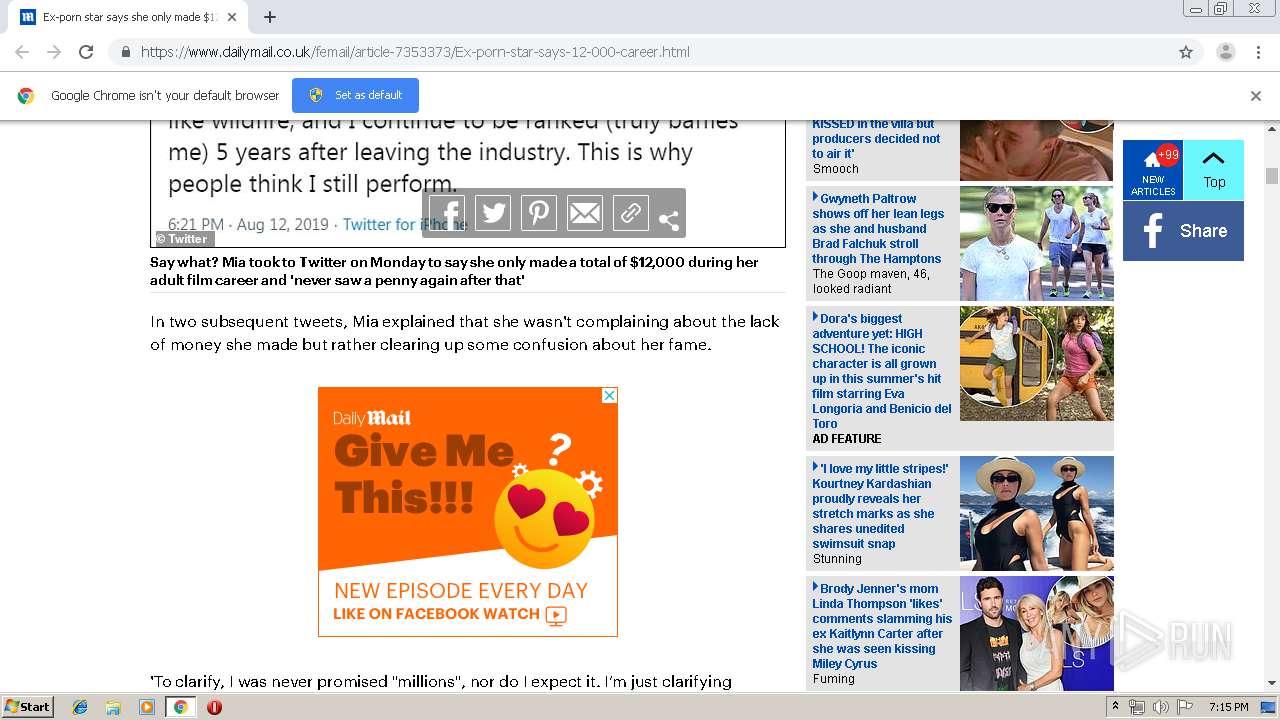View site security lock info
Image resolution: width=1280 pixels, height=720 pixels.
pyautogui.click(x=125, y=52)
